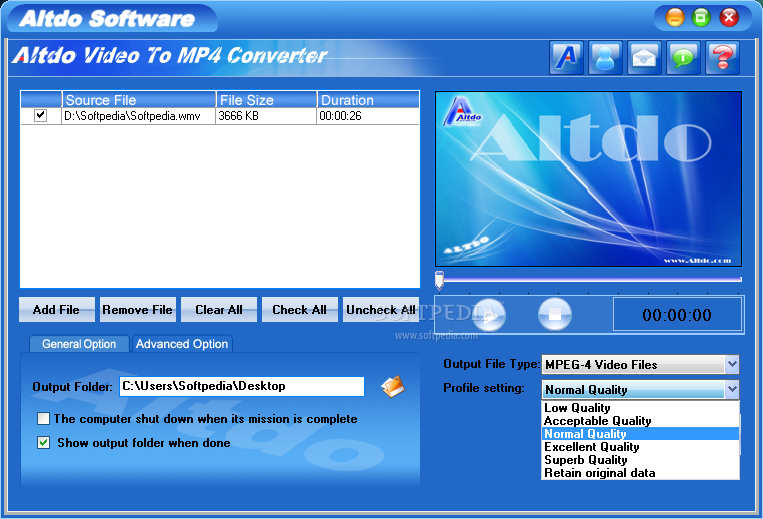Screen dimensions: 763x519
Task: Open the Altdo homepage 'A' icon
Action: 566,58
